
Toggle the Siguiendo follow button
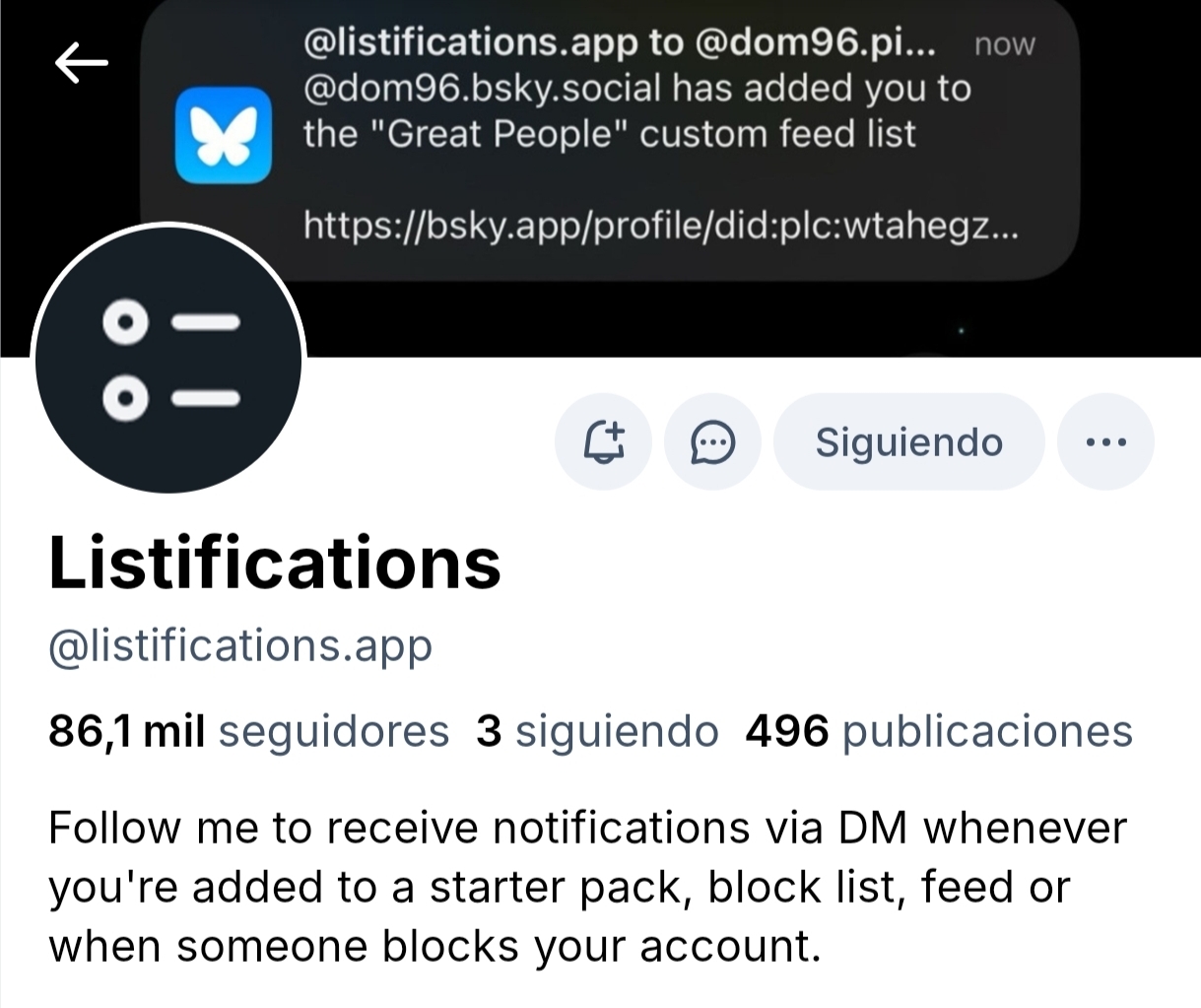pyautogui.click(x=908, y=442)
